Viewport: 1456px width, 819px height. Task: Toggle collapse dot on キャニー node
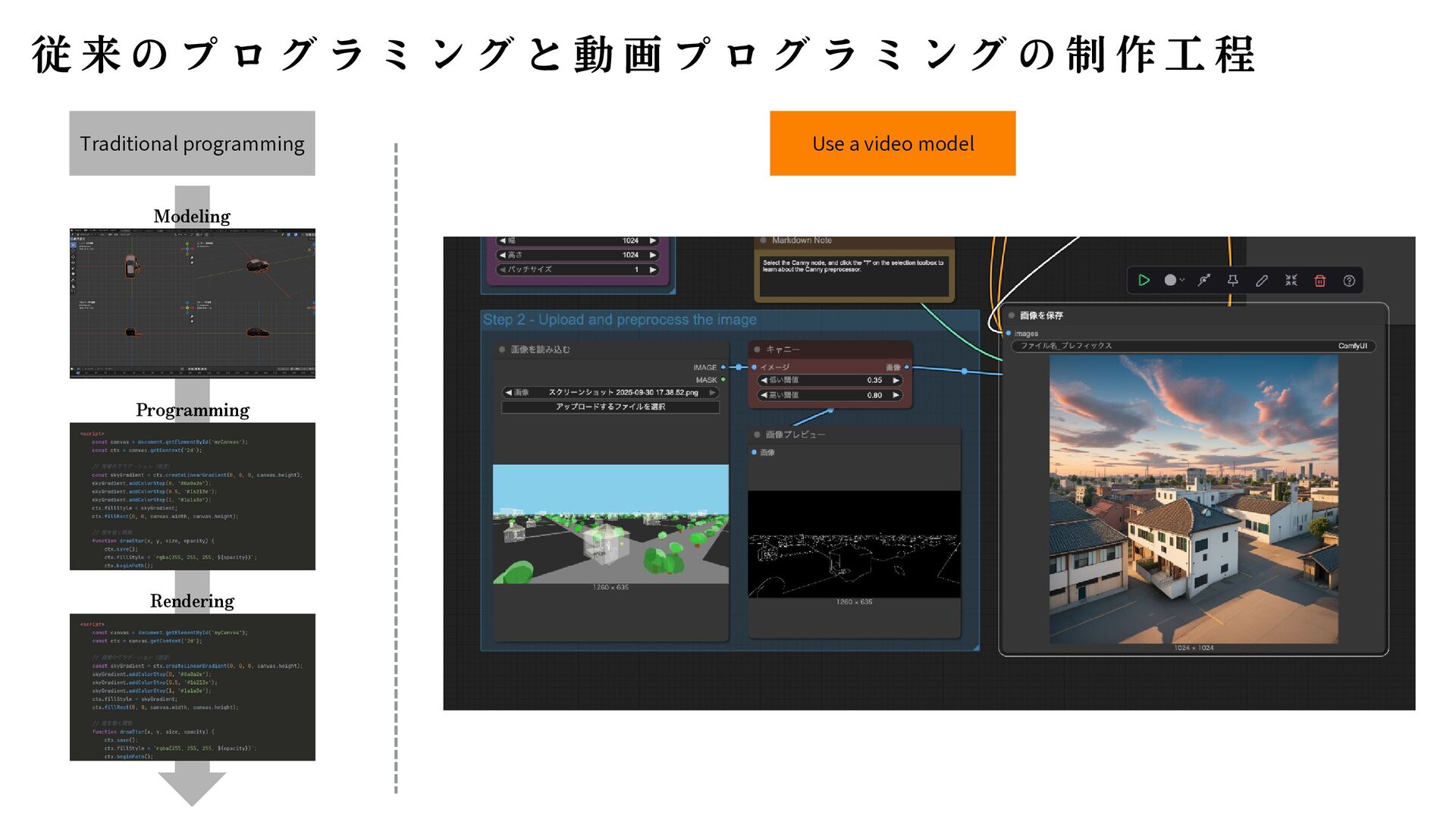coord(757,350)
